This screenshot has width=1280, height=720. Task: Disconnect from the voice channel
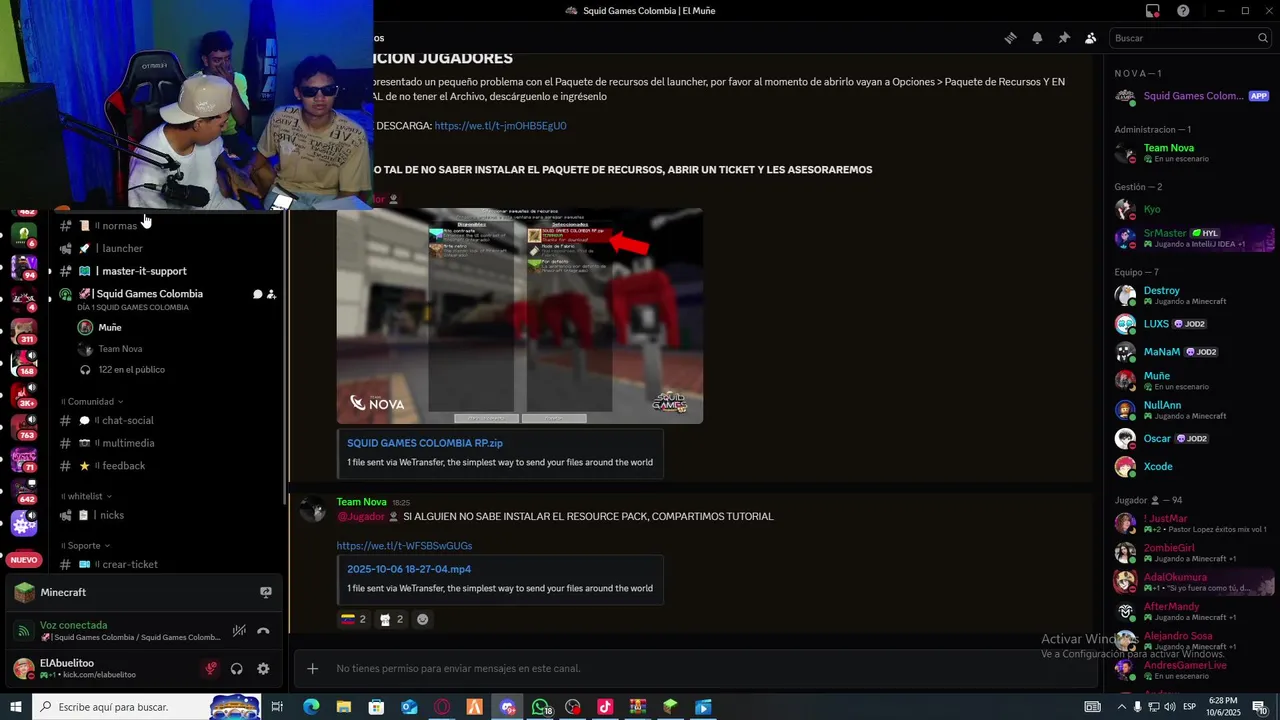(x=263, y=631)
